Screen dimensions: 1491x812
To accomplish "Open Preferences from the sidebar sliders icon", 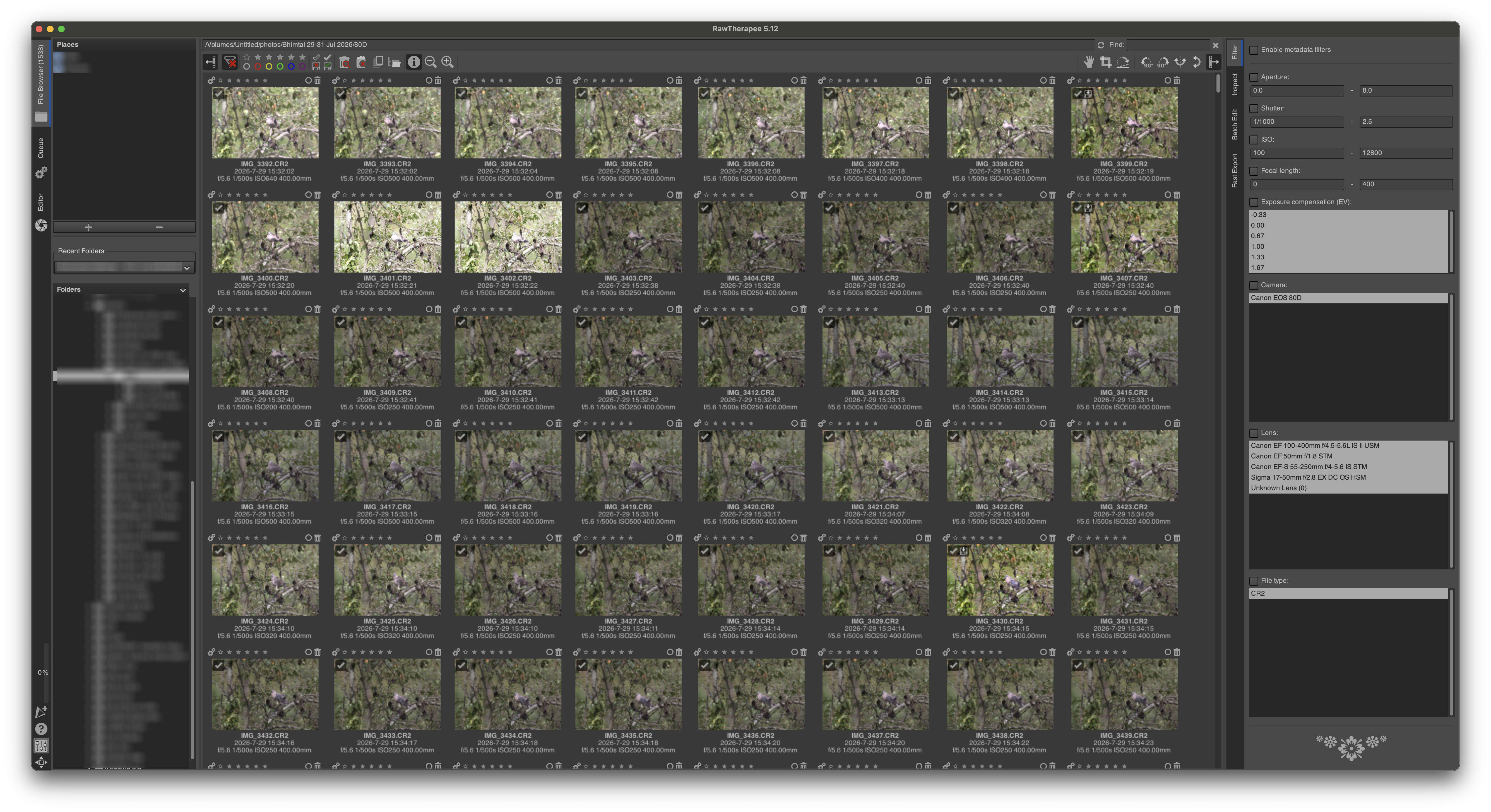I will tap(41, 745).
